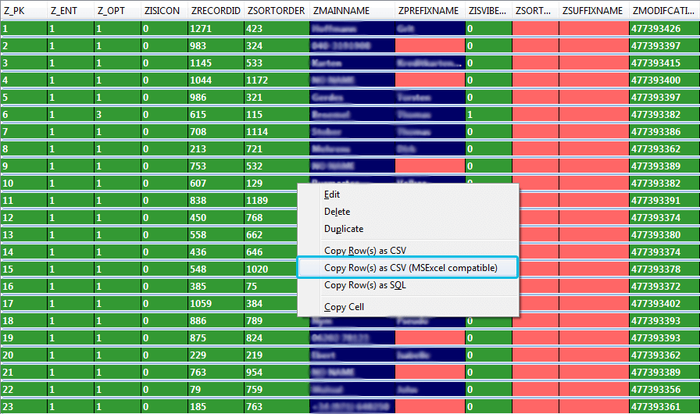Image resolution: width=700 pixels, height=414 pixels.
Task: Select ZSORTORDER cell 1020
Action: 271,269
